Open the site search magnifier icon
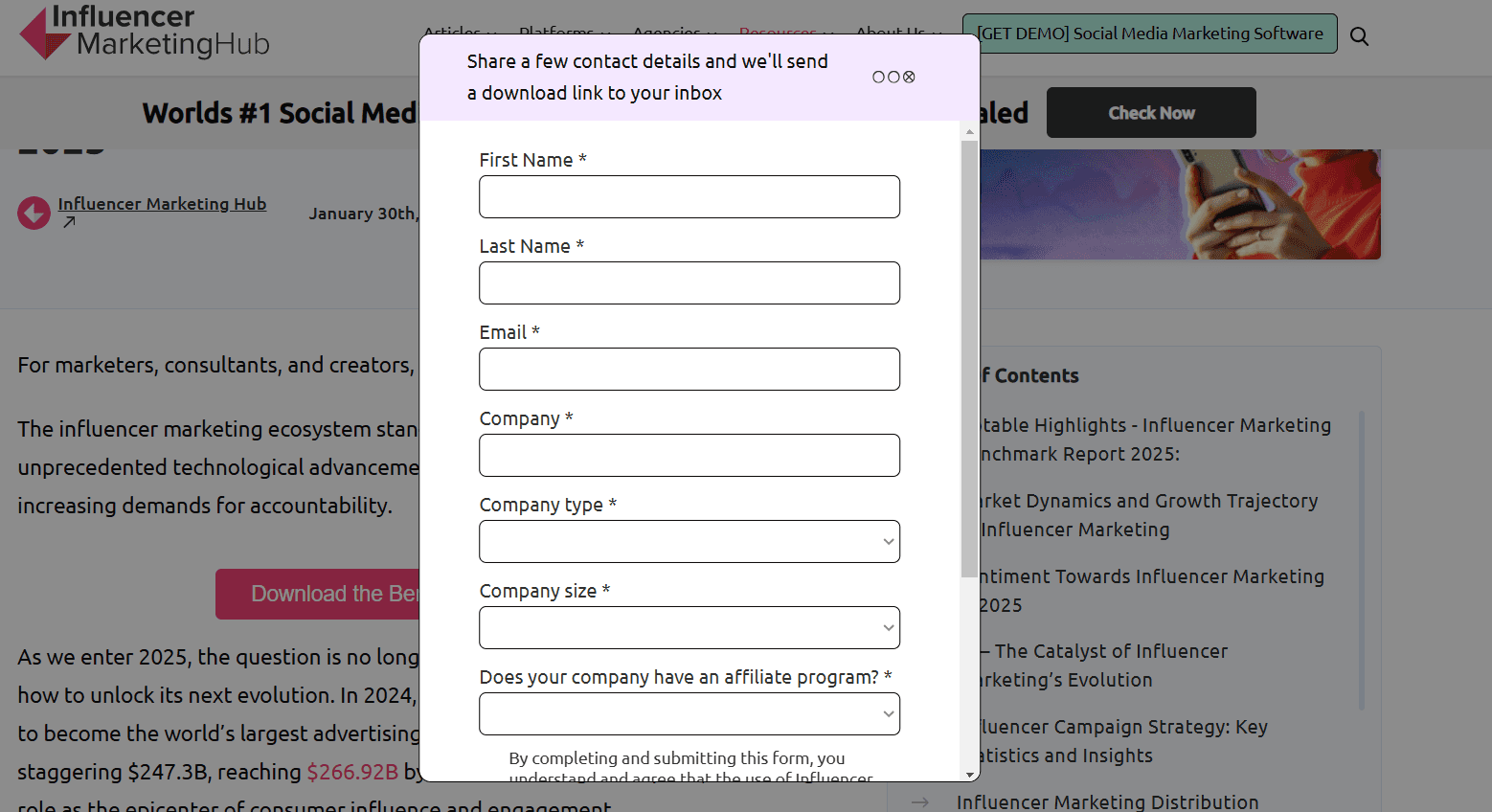 (x=1359, y=36)
